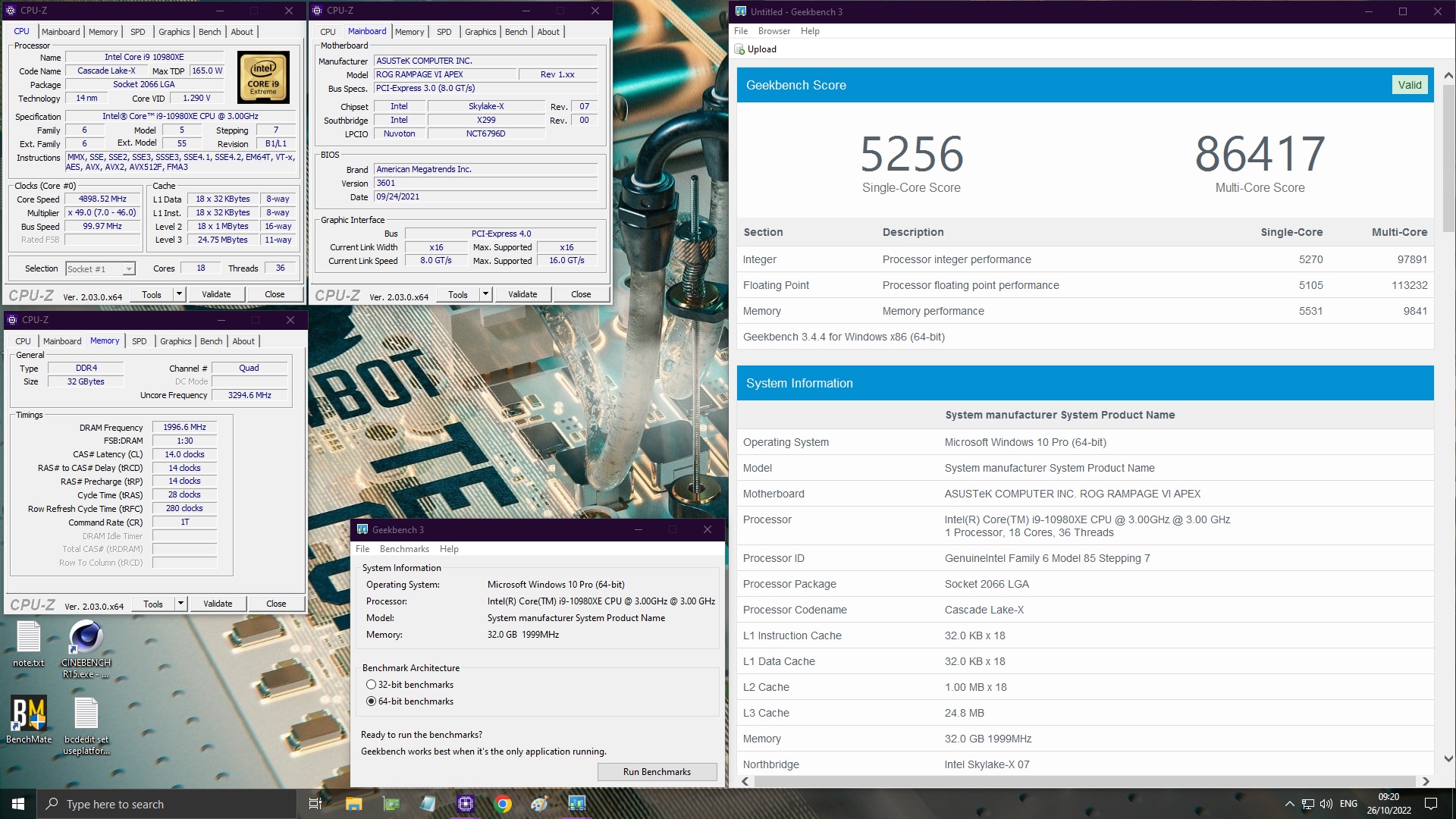Click the Integer row multi-core value 97891
This screenshot has height=819, width=1456.
click(x=1412, y=259)
